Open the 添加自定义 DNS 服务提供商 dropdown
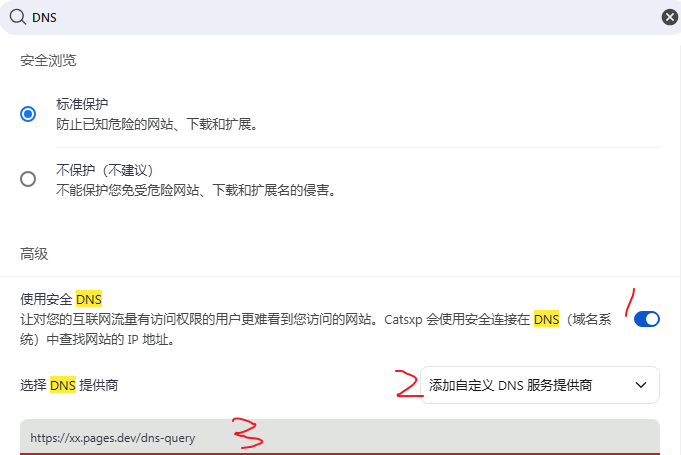The height and width of the screenshot is (455, 681). [540, 385]
